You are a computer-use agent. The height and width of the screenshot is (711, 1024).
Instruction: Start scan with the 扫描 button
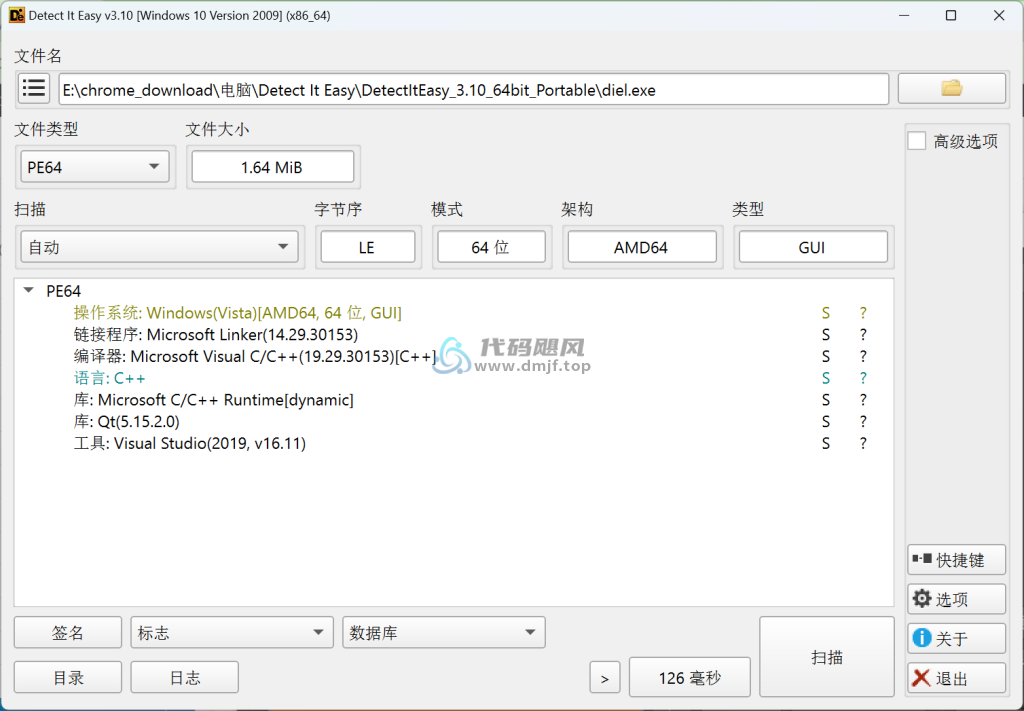tap(827, 657)
